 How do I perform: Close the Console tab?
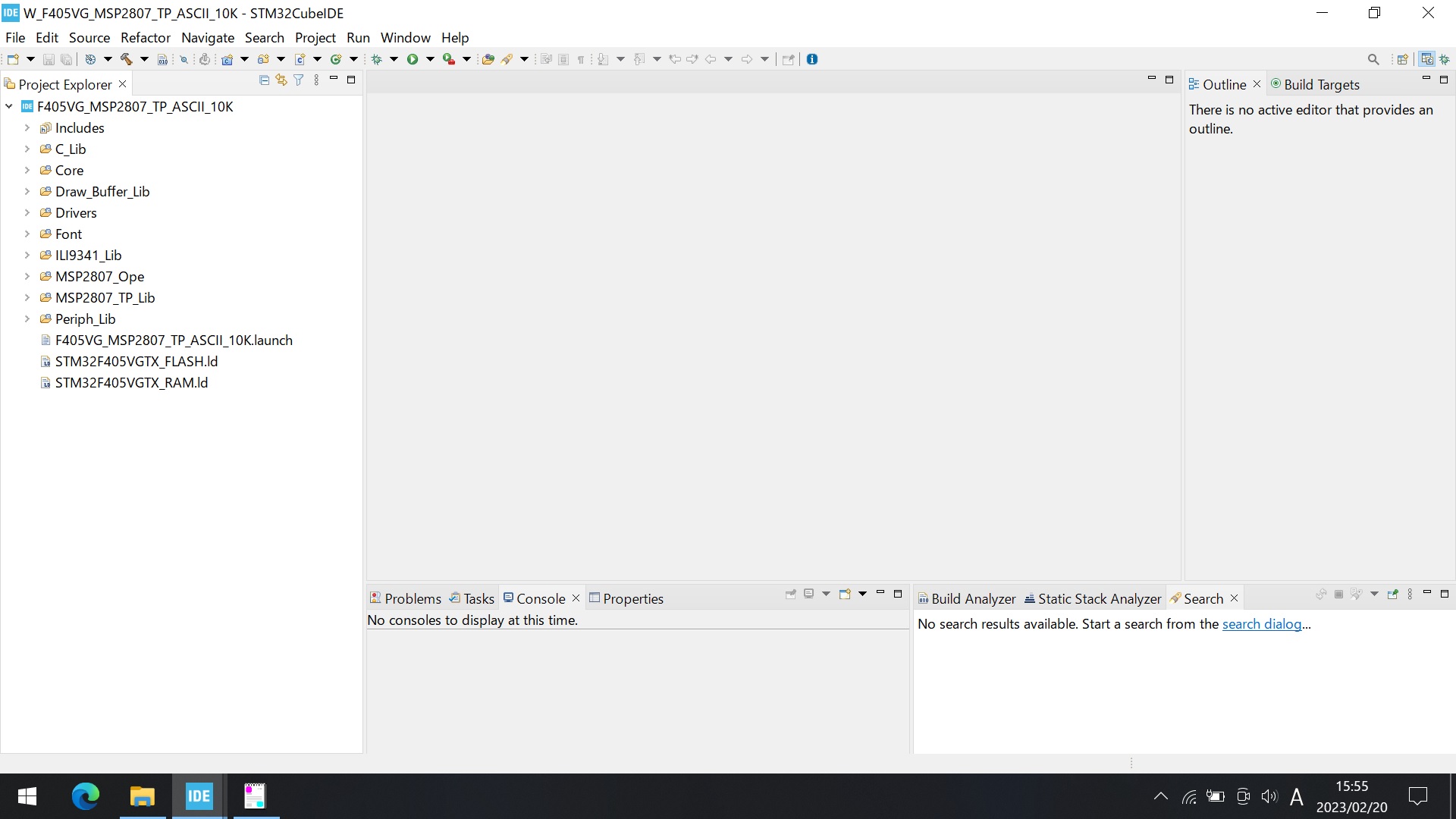[576, 598]
